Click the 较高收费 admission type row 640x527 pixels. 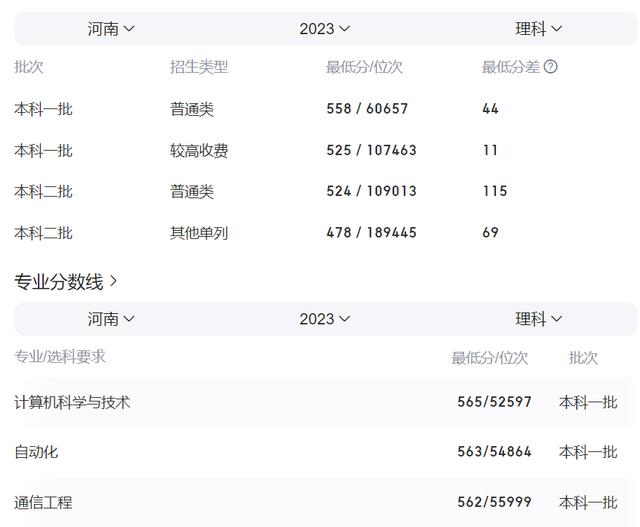199,151
